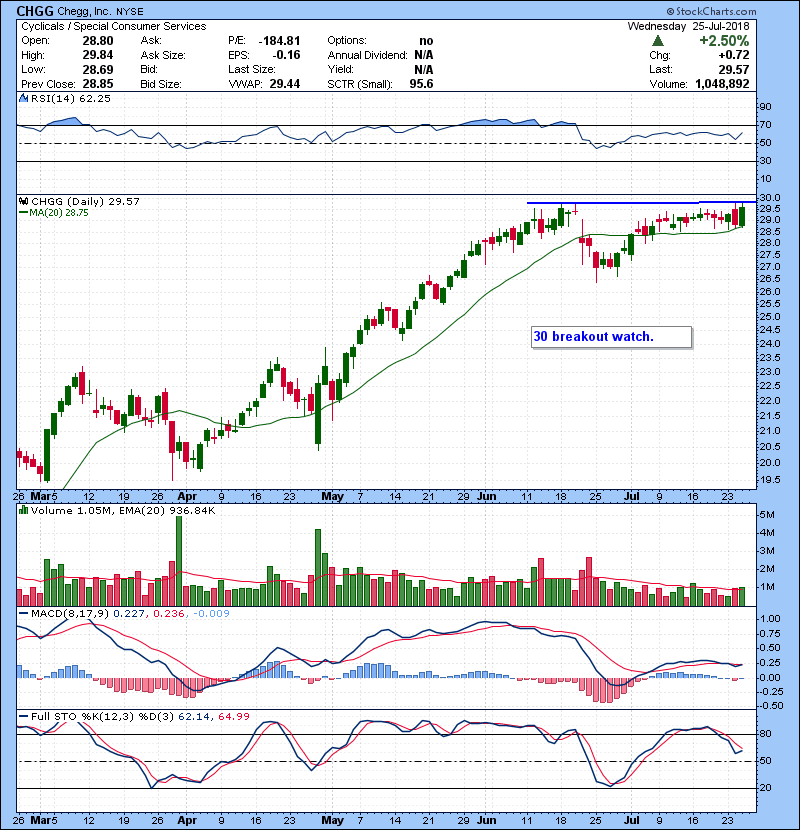Click the CHGG (Daily) candlestick legend icon
Screen dimensions: 800x830
[x=23, y=201]
